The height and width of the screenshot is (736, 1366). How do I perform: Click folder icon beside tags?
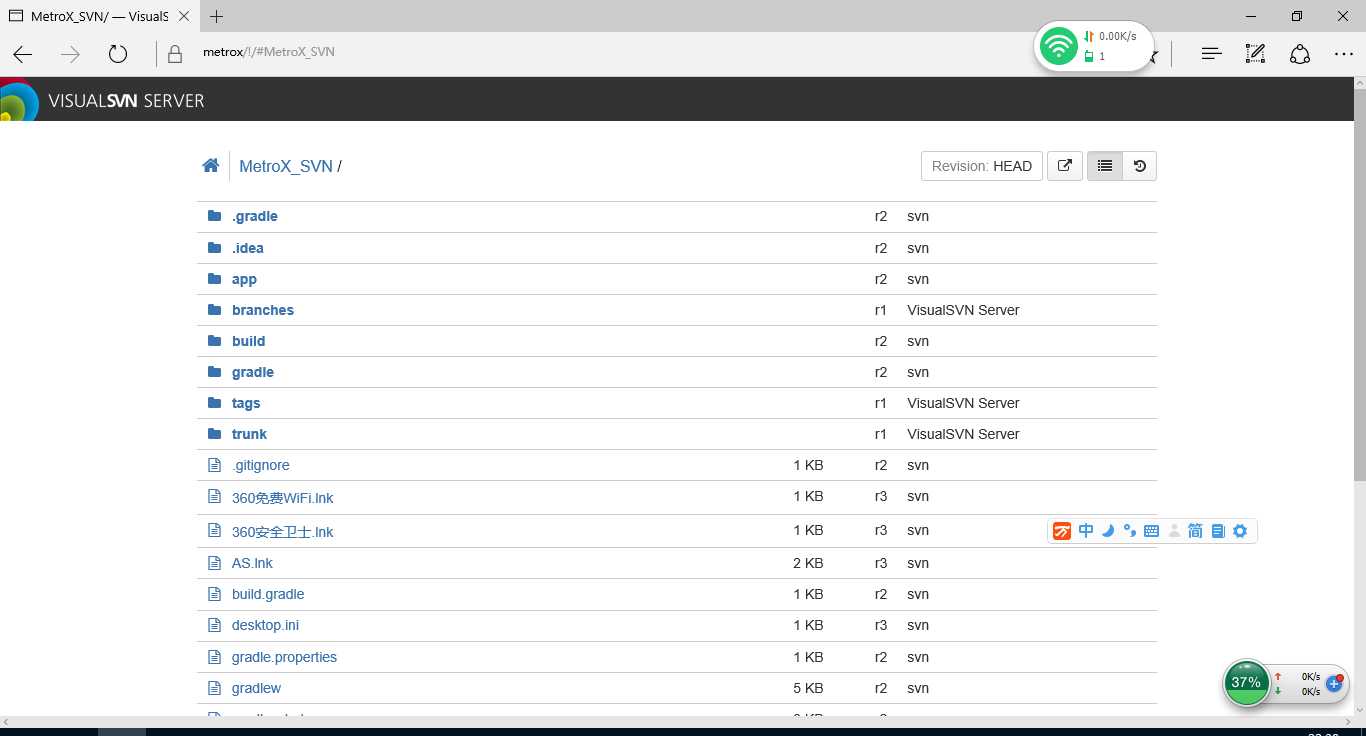pos(214,403)
